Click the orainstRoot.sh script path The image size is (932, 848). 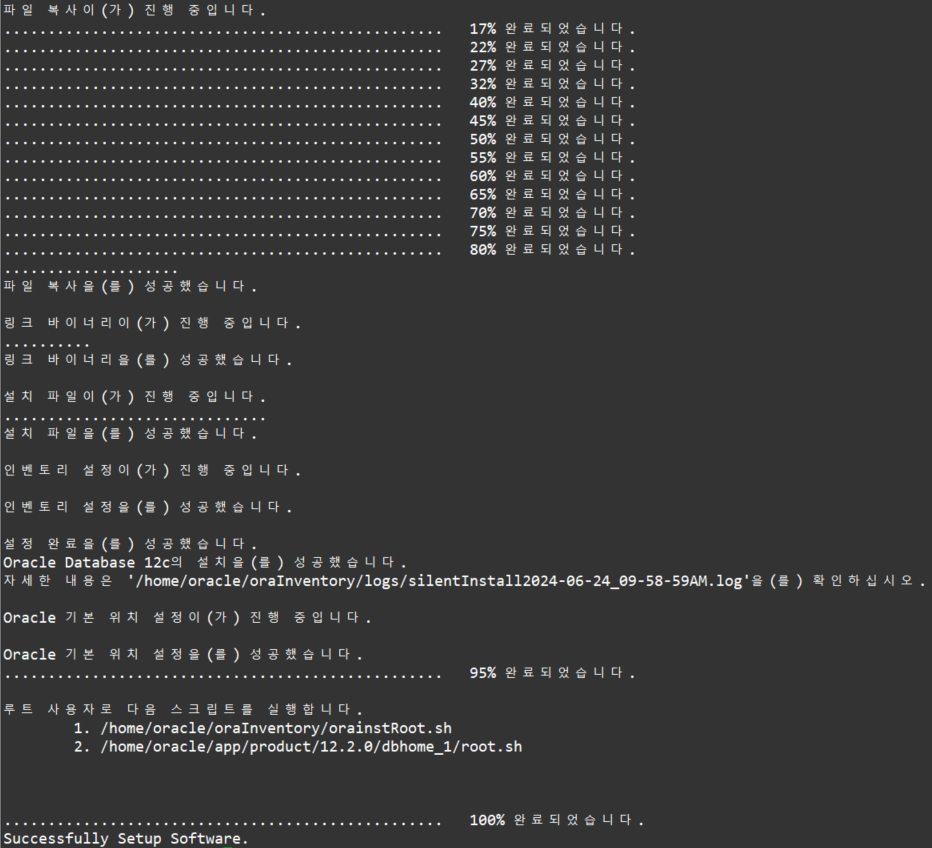[276, 729]
